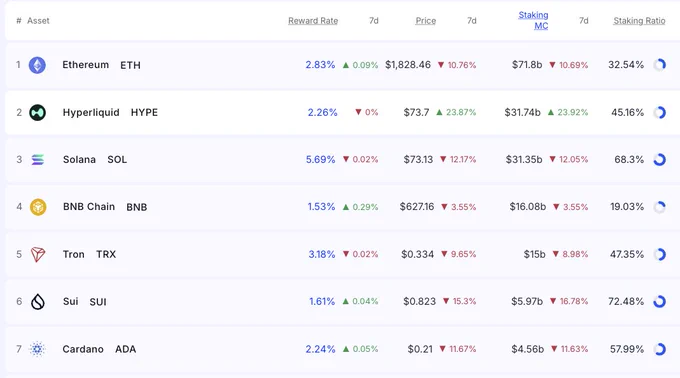Click the Ethereum logo icon
The width and height of the screenshot is (680, 378).
click(x=37, y=65)
